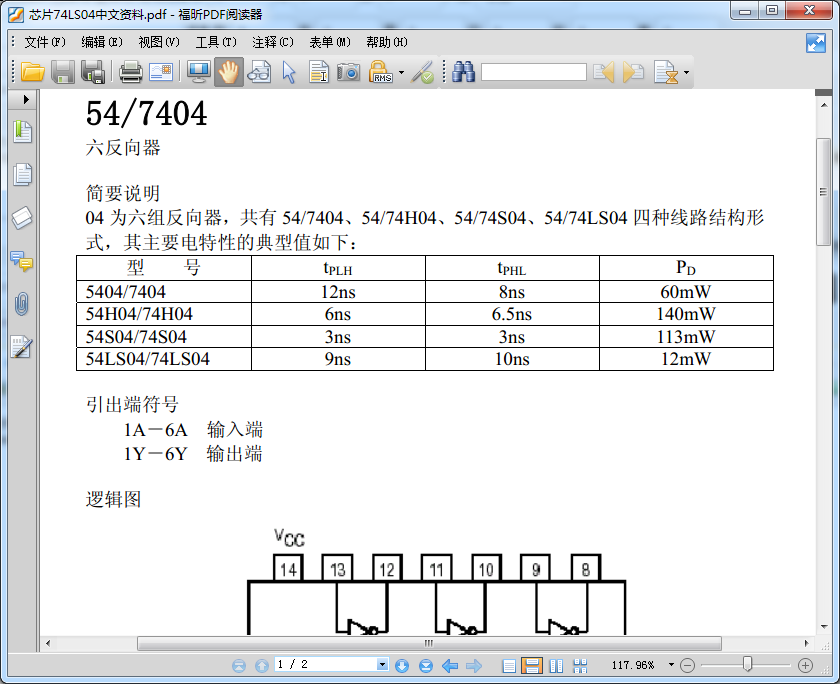Open the 帮助(H) menu
The image size is (840, 684).
point(387,42)
